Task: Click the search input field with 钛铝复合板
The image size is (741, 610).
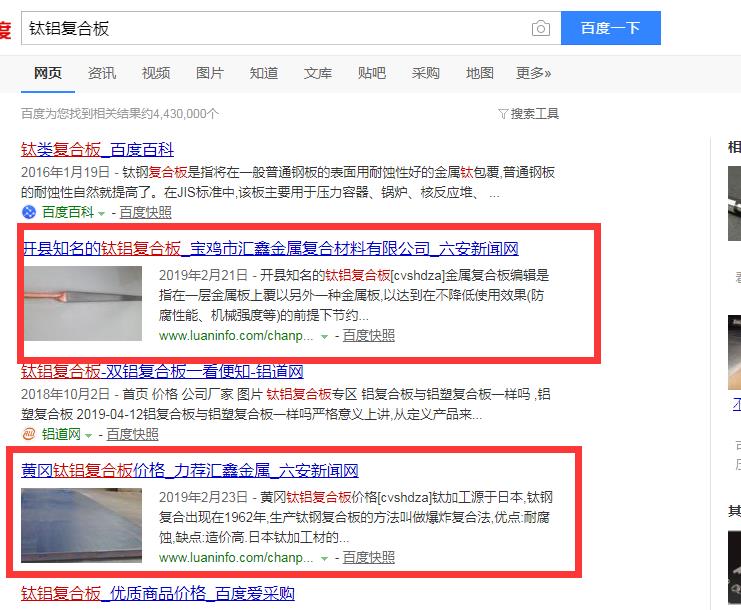Action: pyautogui.click(x=276, y=28)
